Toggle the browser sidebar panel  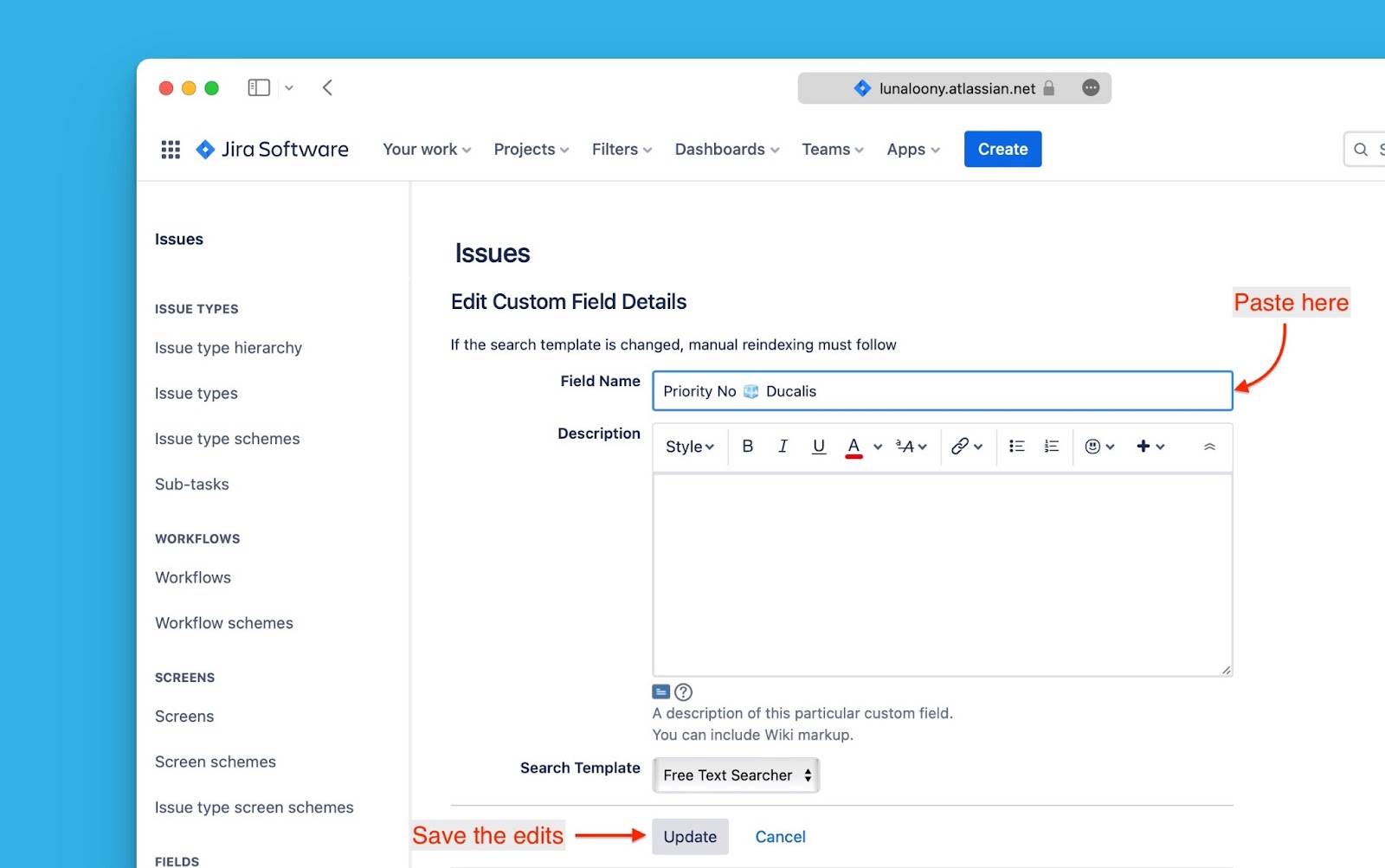(x=259, y=87)
